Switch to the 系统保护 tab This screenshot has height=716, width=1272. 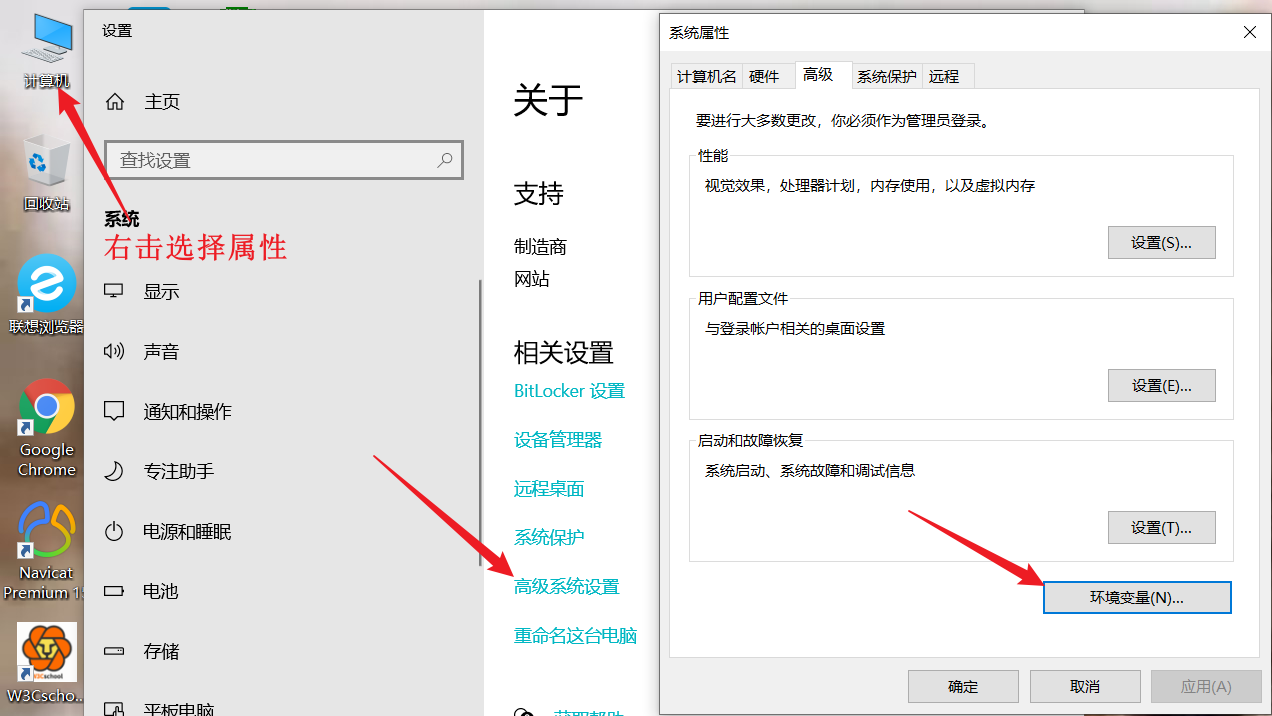pos(886,76)
